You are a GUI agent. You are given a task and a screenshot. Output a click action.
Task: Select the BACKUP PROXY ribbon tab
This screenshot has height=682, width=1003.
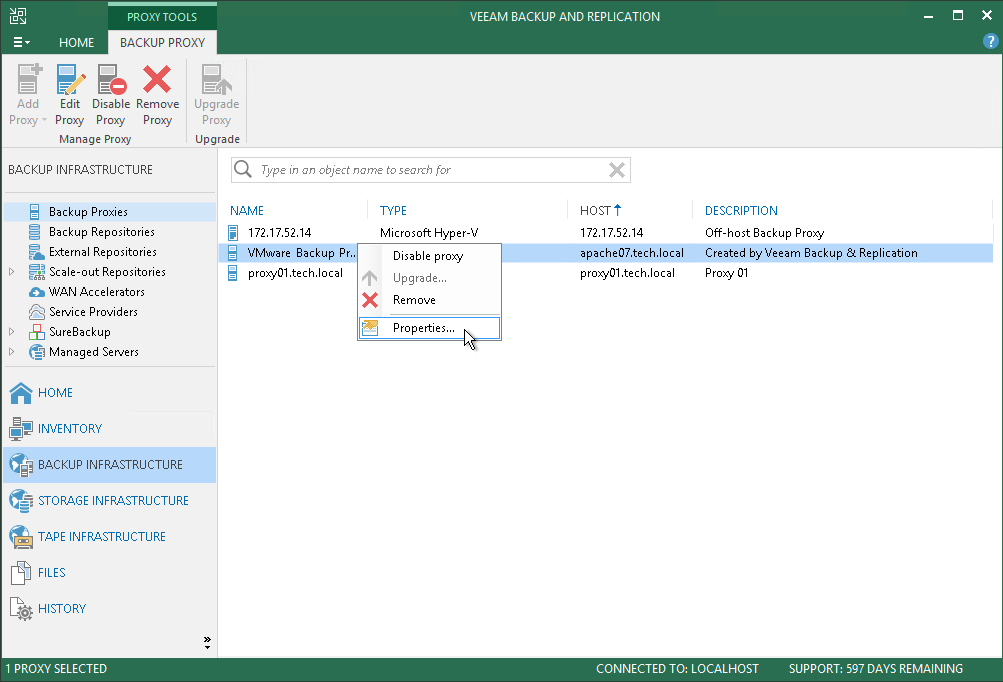coord(162,42)
